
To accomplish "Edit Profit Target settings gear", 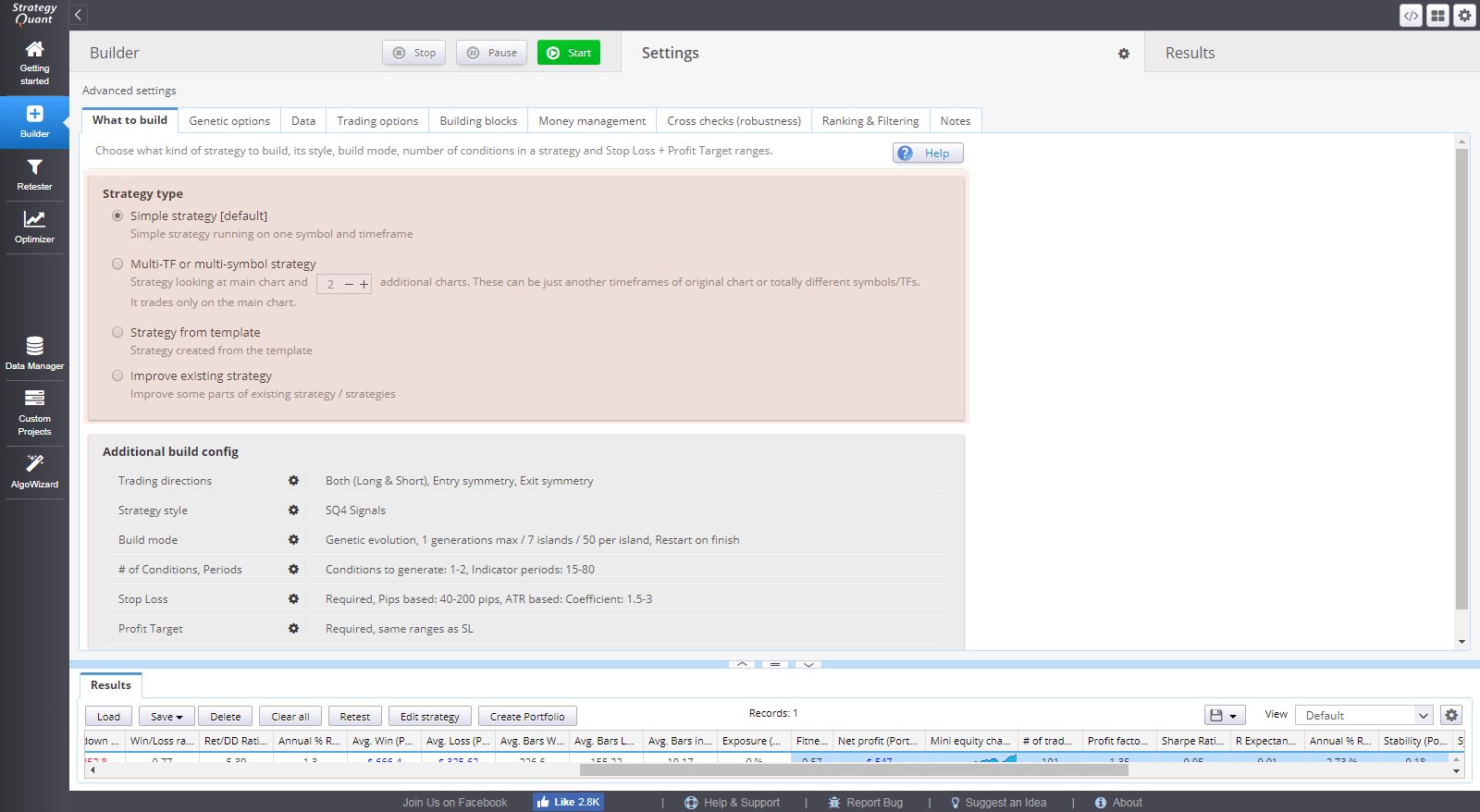I will tap(293, 629).
